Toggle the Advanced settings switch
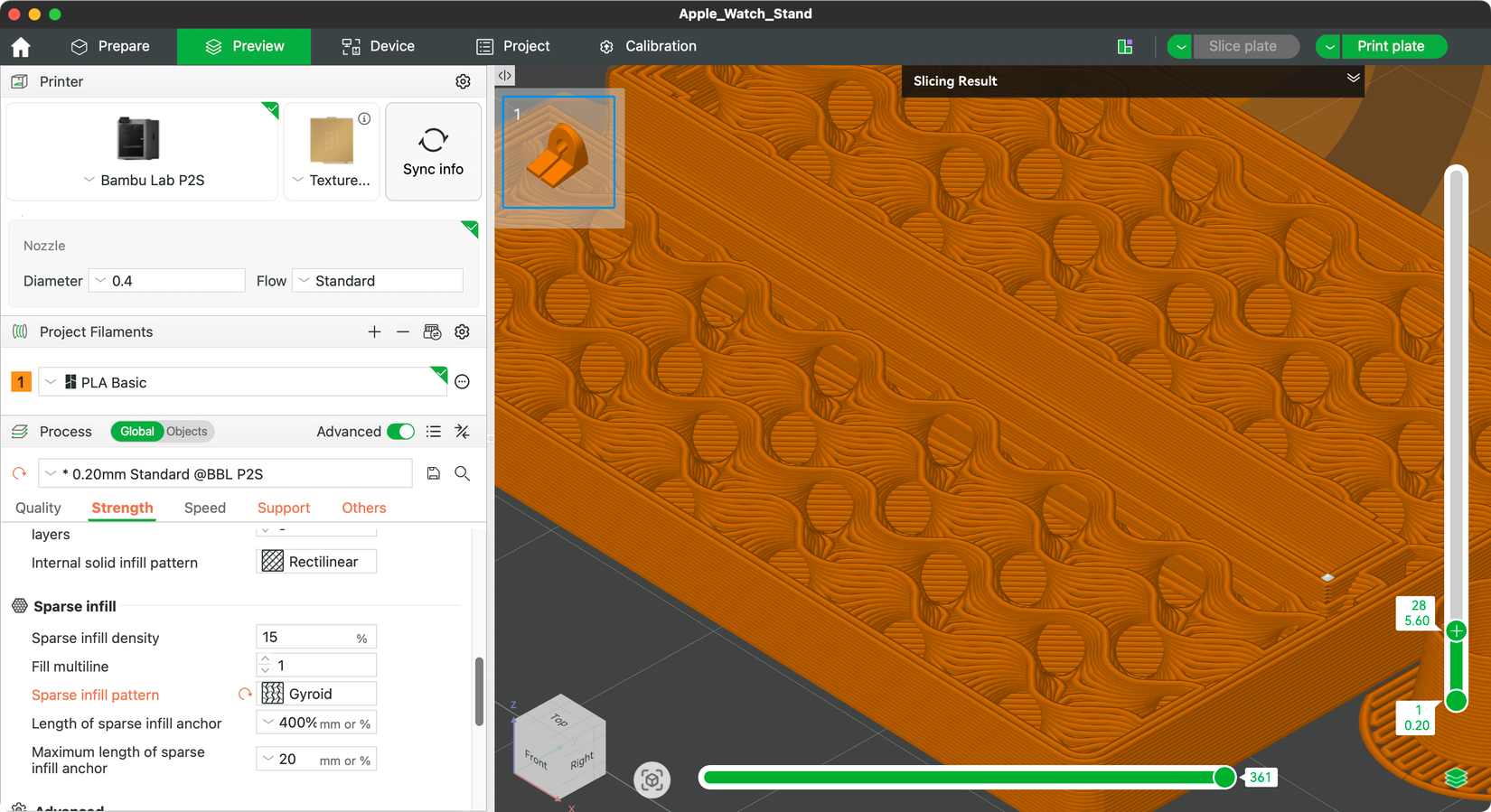The image size is (1491, 812). coord(400,432)
